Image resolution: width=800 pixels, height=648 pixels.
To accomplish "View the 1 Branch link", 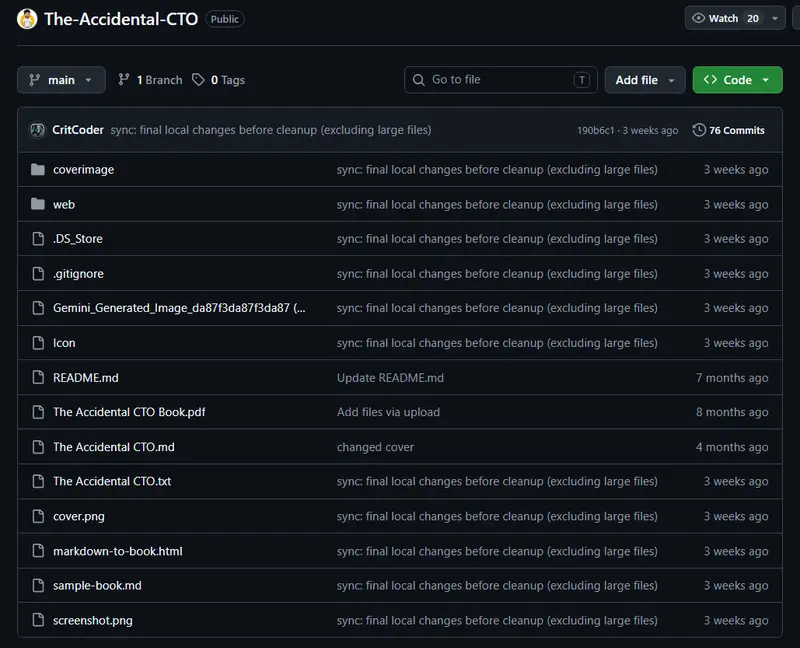I will tap(150, 80).
